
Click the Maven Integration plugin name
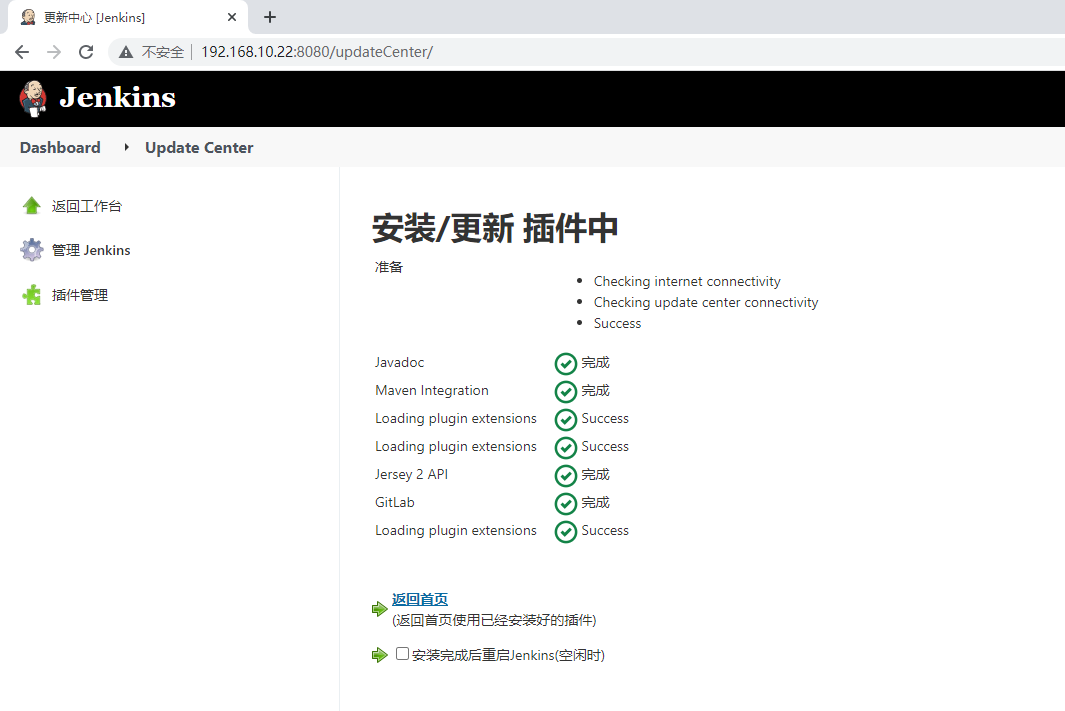[432, 390]
